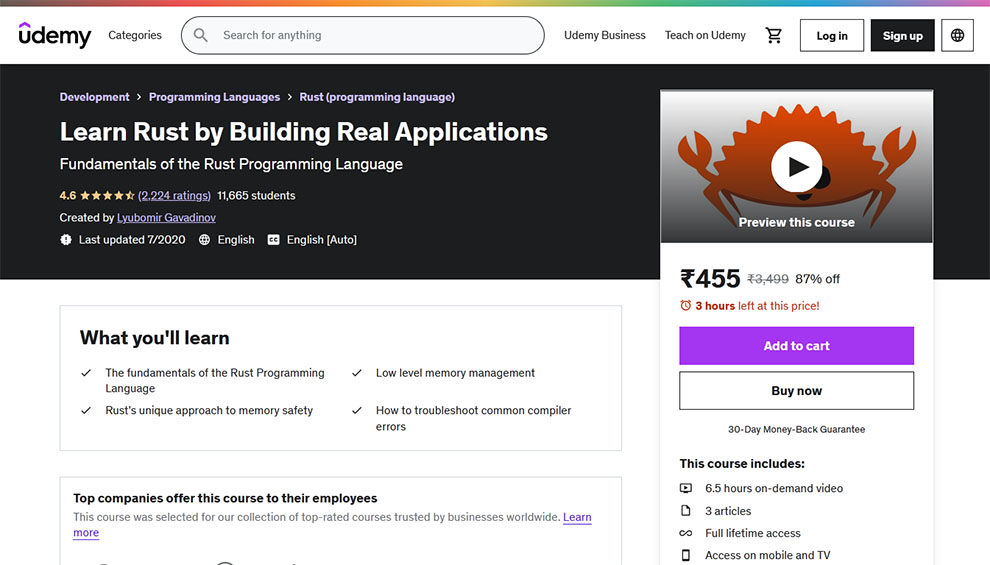Click the alarm clock price icon
The width and height of the screenshot is (990, 565).
pos(685,306)
